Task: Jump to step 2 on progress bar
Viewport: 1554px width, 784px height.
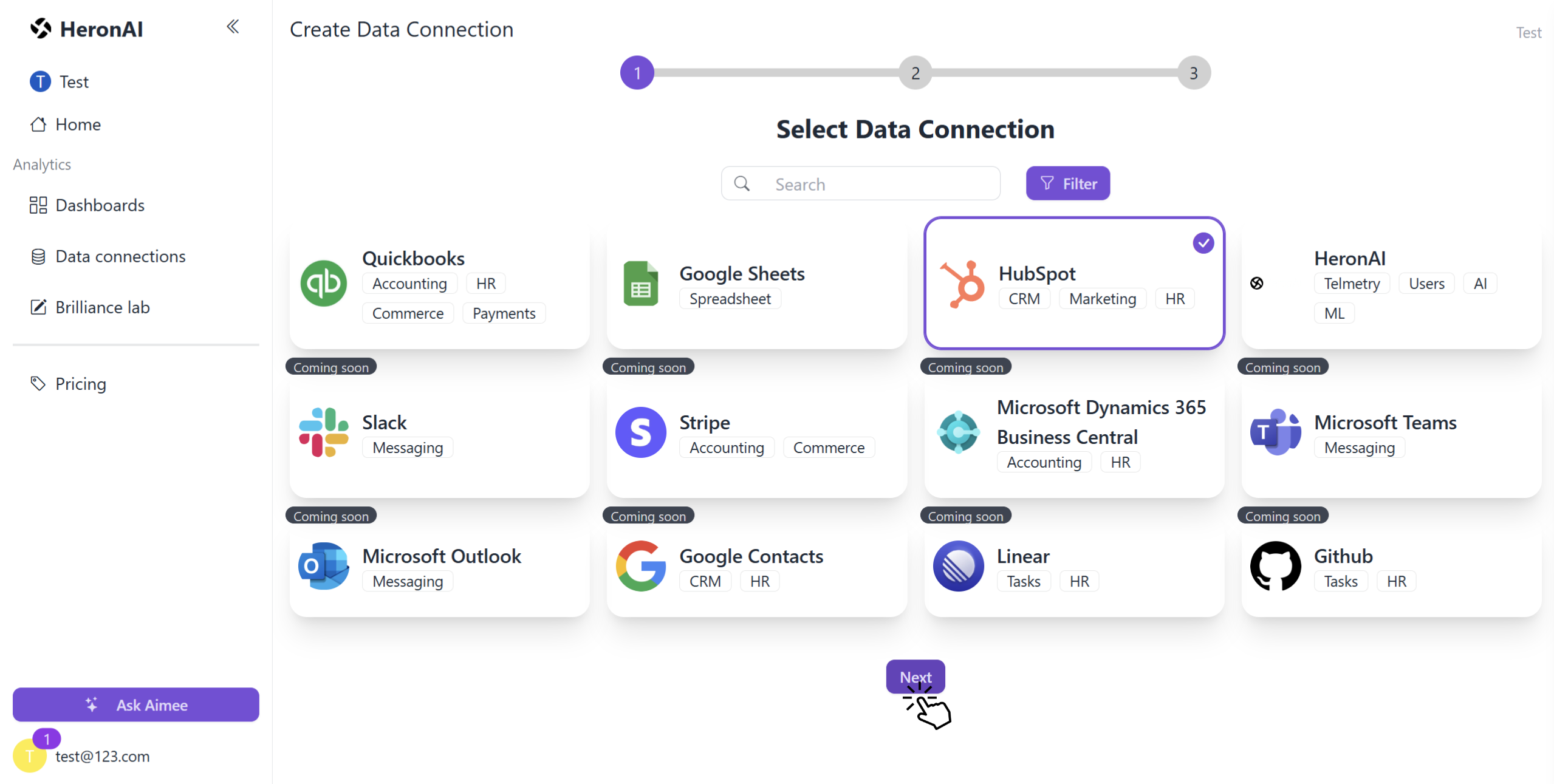Action: (x=916, y=73)
